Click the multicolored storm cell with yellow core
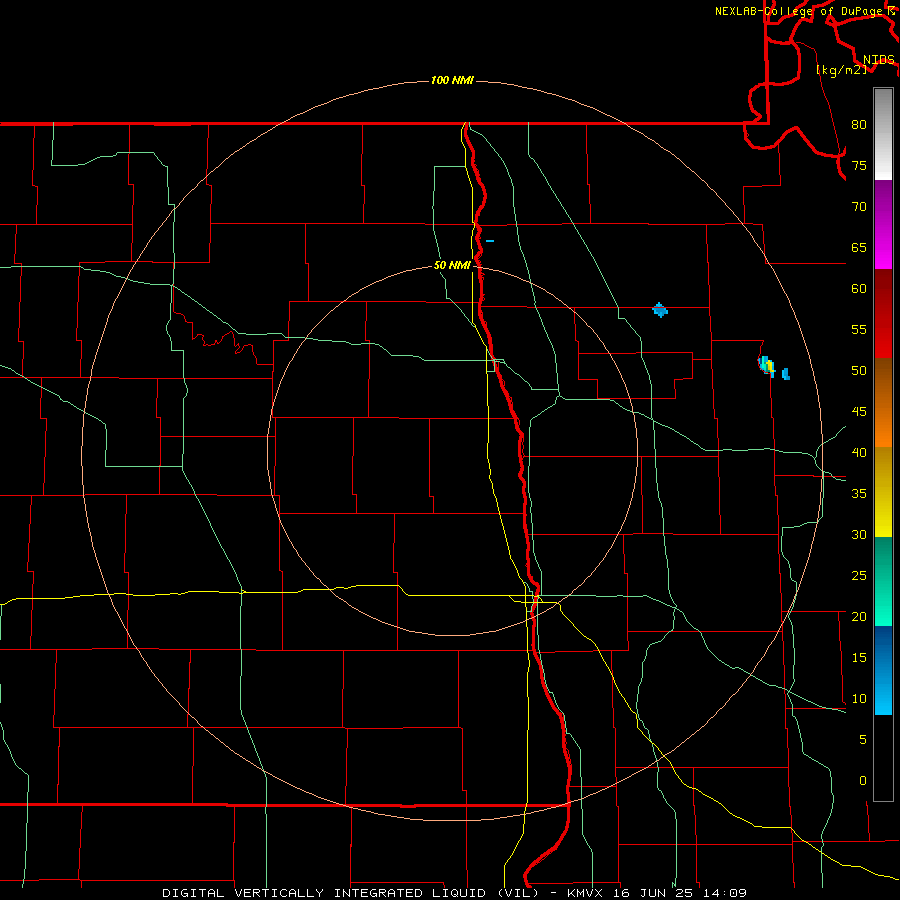Viewport: 900px width, 900px height. point(766,366)
